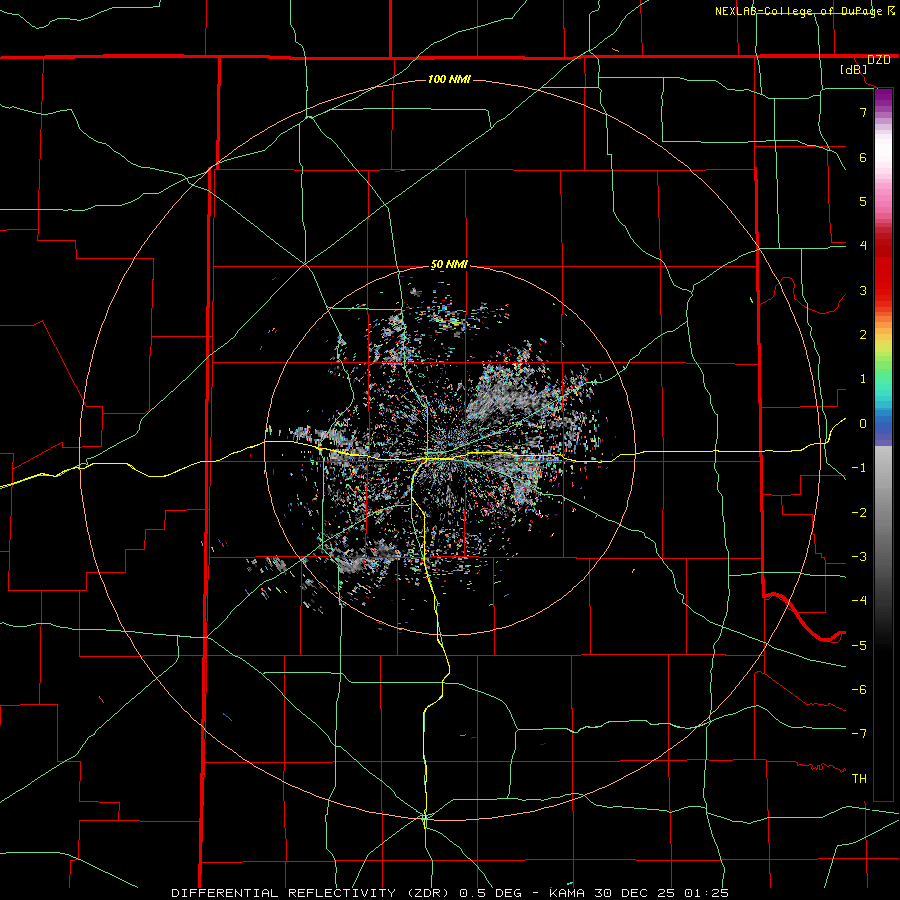
Task: Click the -5 value on the color scale
Action: (859, 645)
